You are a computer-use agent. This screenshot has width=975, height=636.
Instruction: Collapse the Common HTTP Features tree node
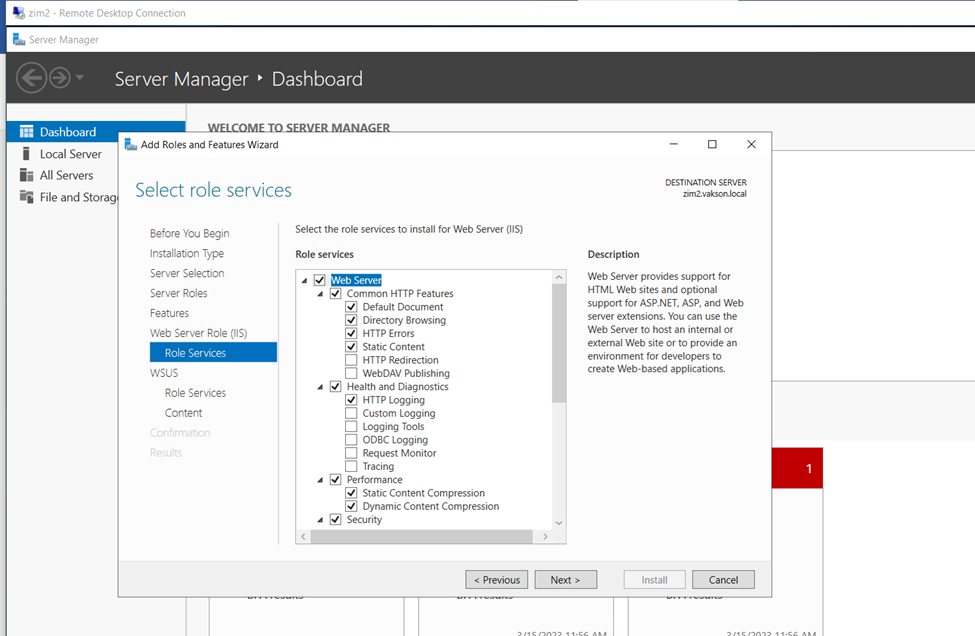(x=320, y=294)
